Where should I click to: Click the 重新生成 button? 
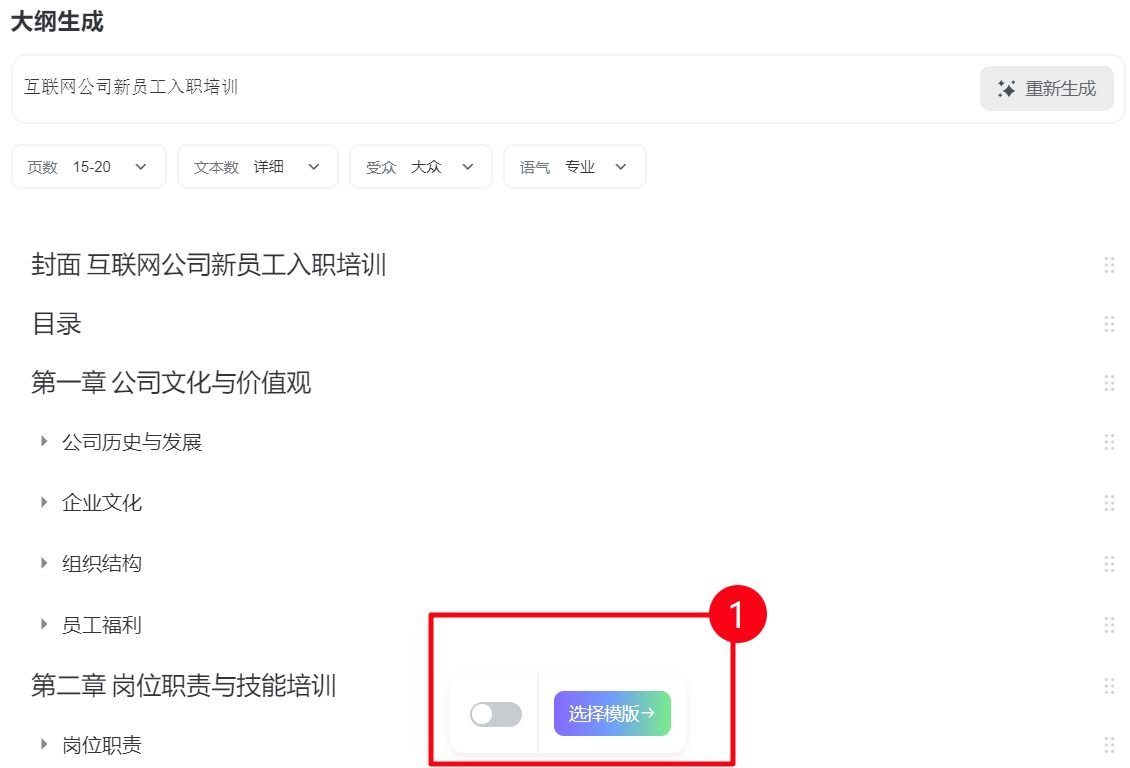click(1046, 89)
